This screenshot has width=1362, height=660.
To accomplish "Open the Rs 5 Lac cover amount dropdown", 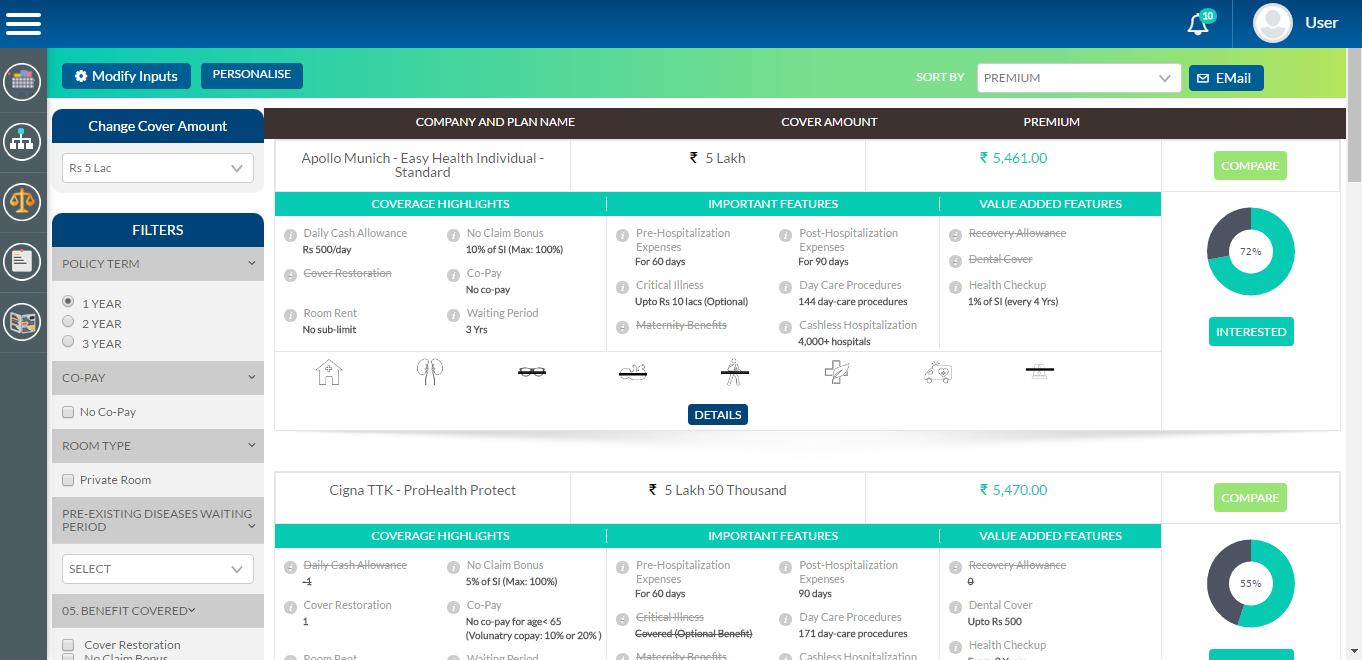I will 157,168.
